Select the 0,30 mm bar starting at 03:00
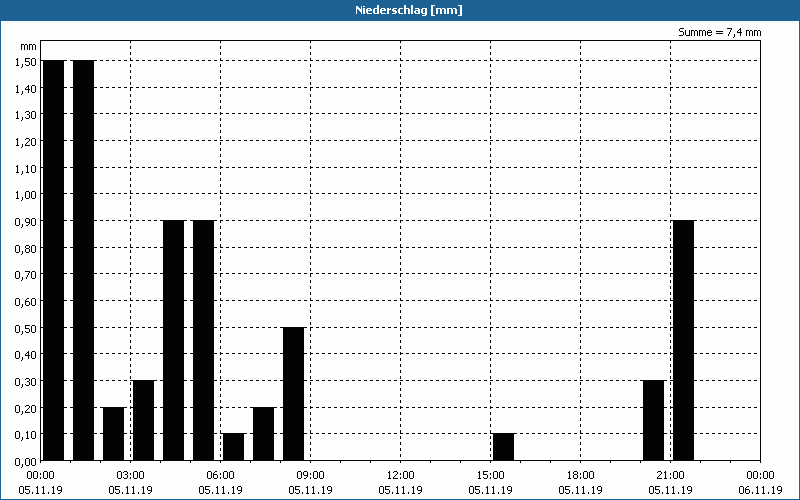Image resolution: width=800 pixels, height=500 pixels. [143, 420]
